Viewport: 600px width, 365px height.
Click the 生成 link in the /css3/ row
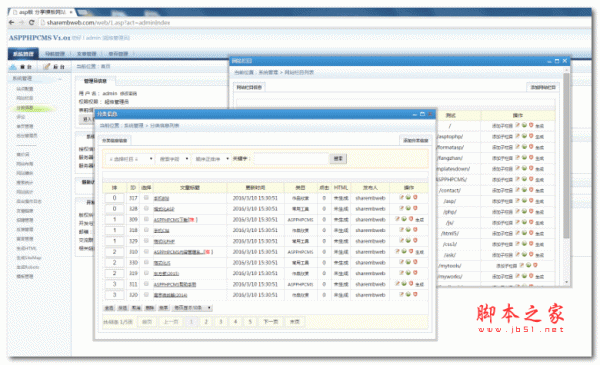(x=540, y=244)
